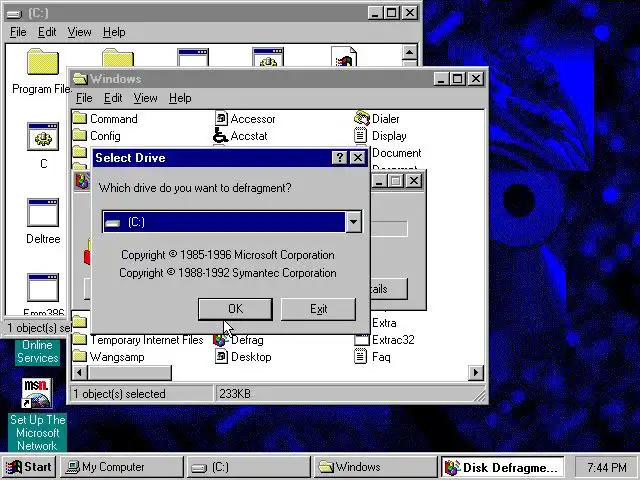
Task: Open View menu in (C:) window
Action: (79, 32)
